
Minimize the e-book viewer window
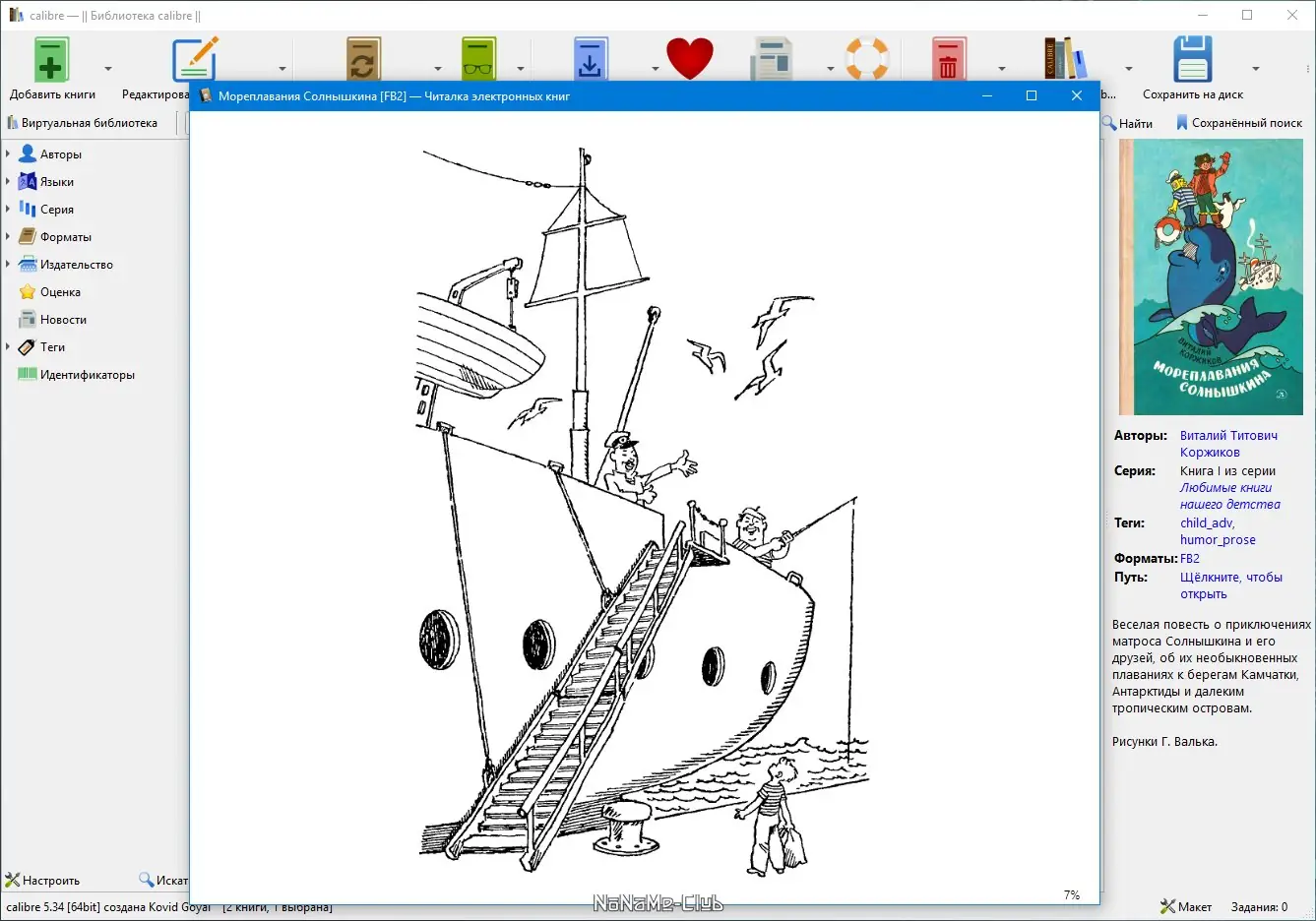tap(986, 95)
